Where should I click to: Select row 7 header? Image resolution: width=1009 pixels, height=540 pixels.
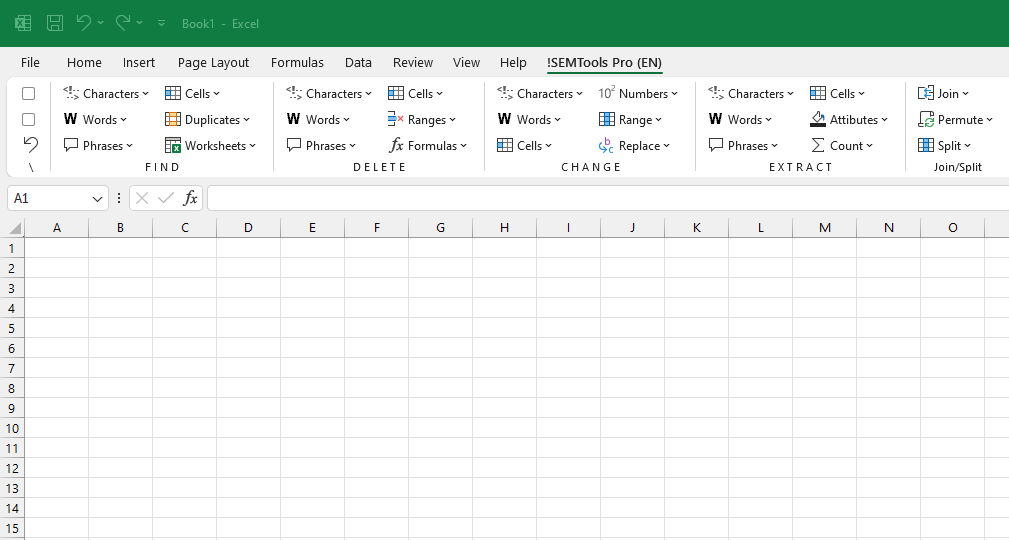point(12,369)
